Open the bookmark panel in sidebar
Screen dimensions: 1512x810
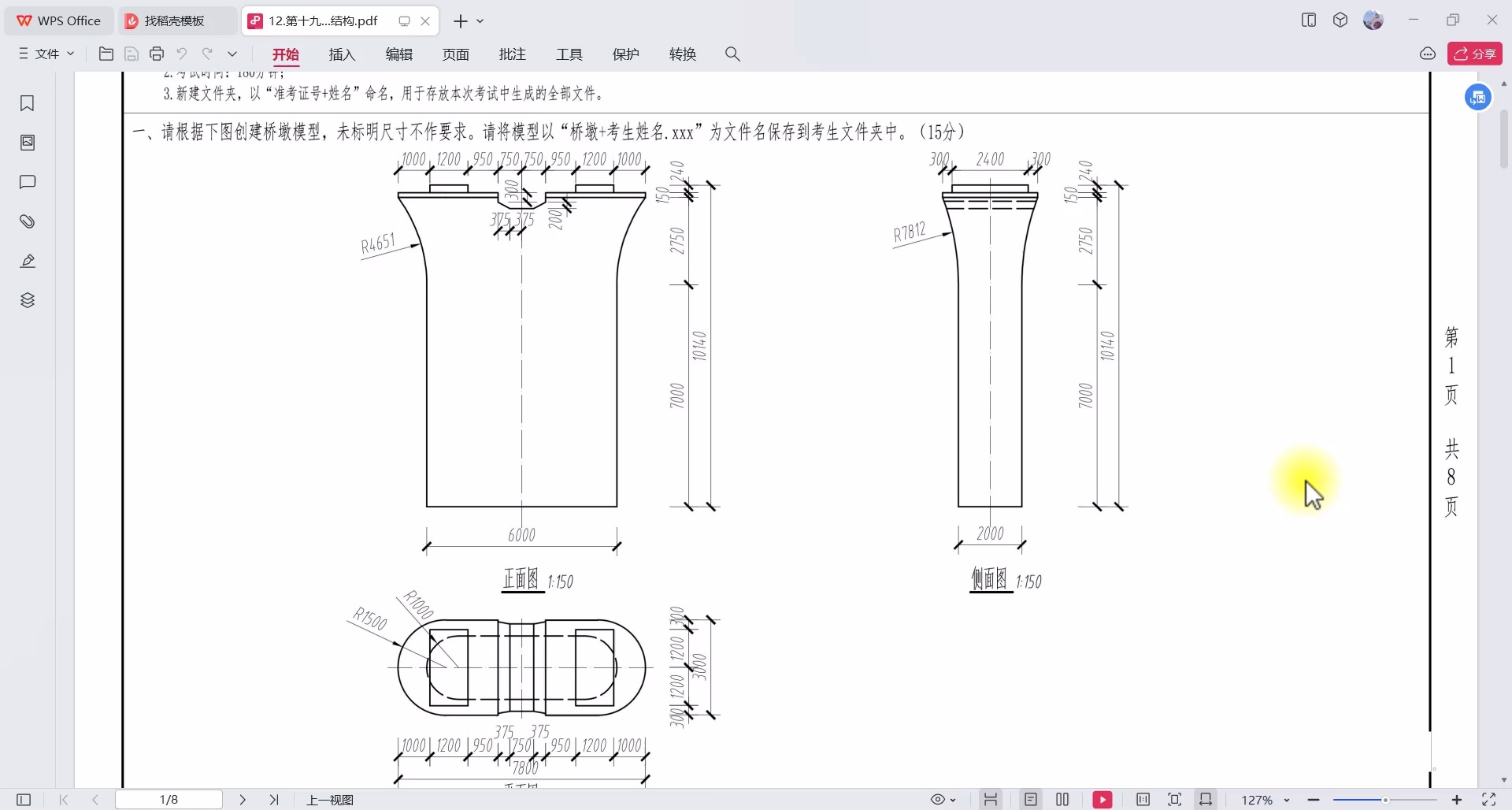(x=27, y=103)
